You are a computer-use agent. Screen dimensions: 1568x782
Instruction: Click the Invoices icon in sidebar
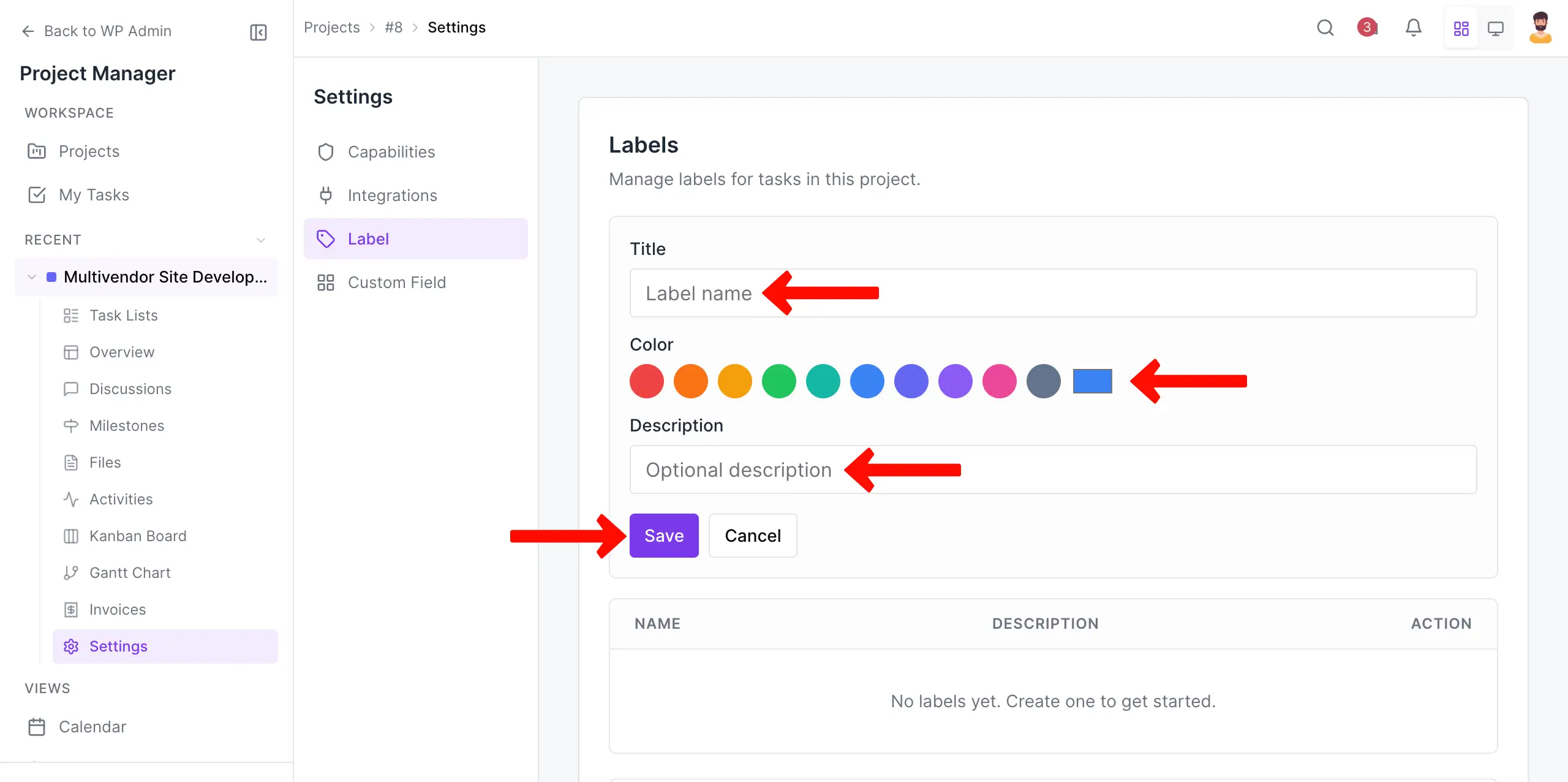(72, 609)
